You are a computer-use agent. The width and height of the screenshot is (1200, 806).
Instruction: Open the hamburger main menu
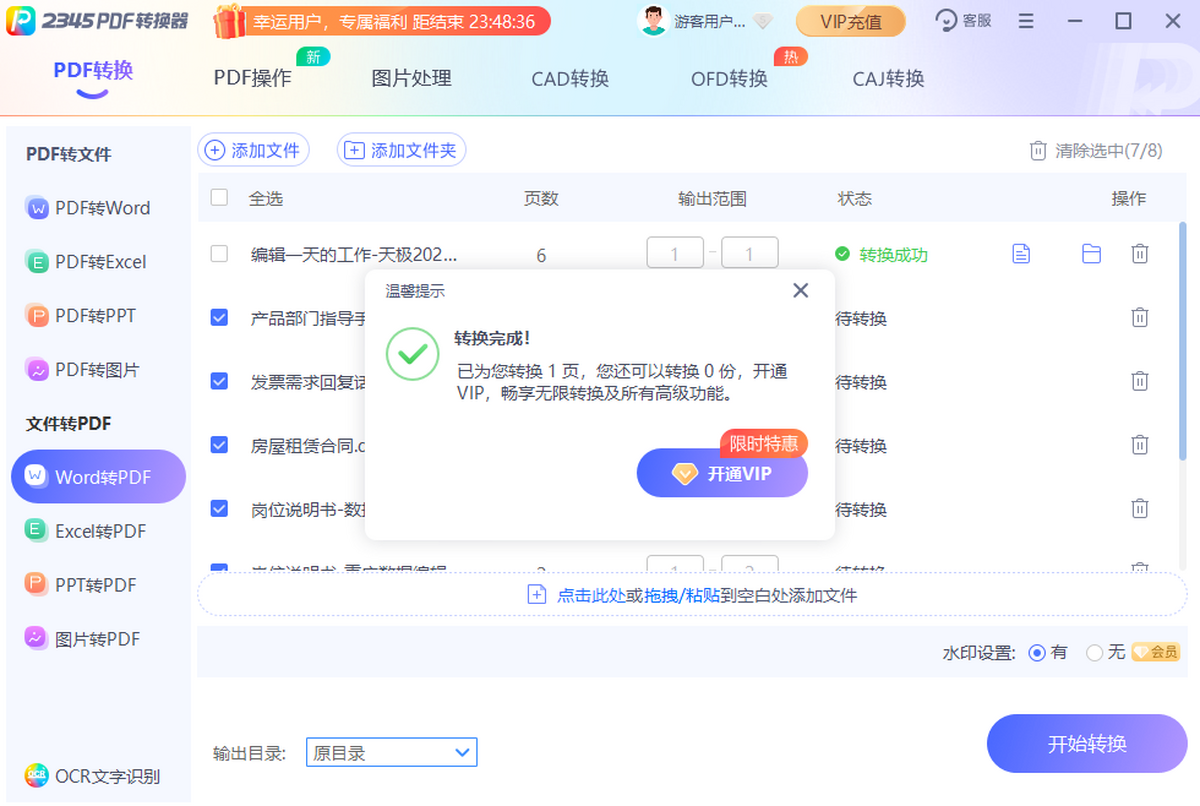click(x=1026, y=21)
